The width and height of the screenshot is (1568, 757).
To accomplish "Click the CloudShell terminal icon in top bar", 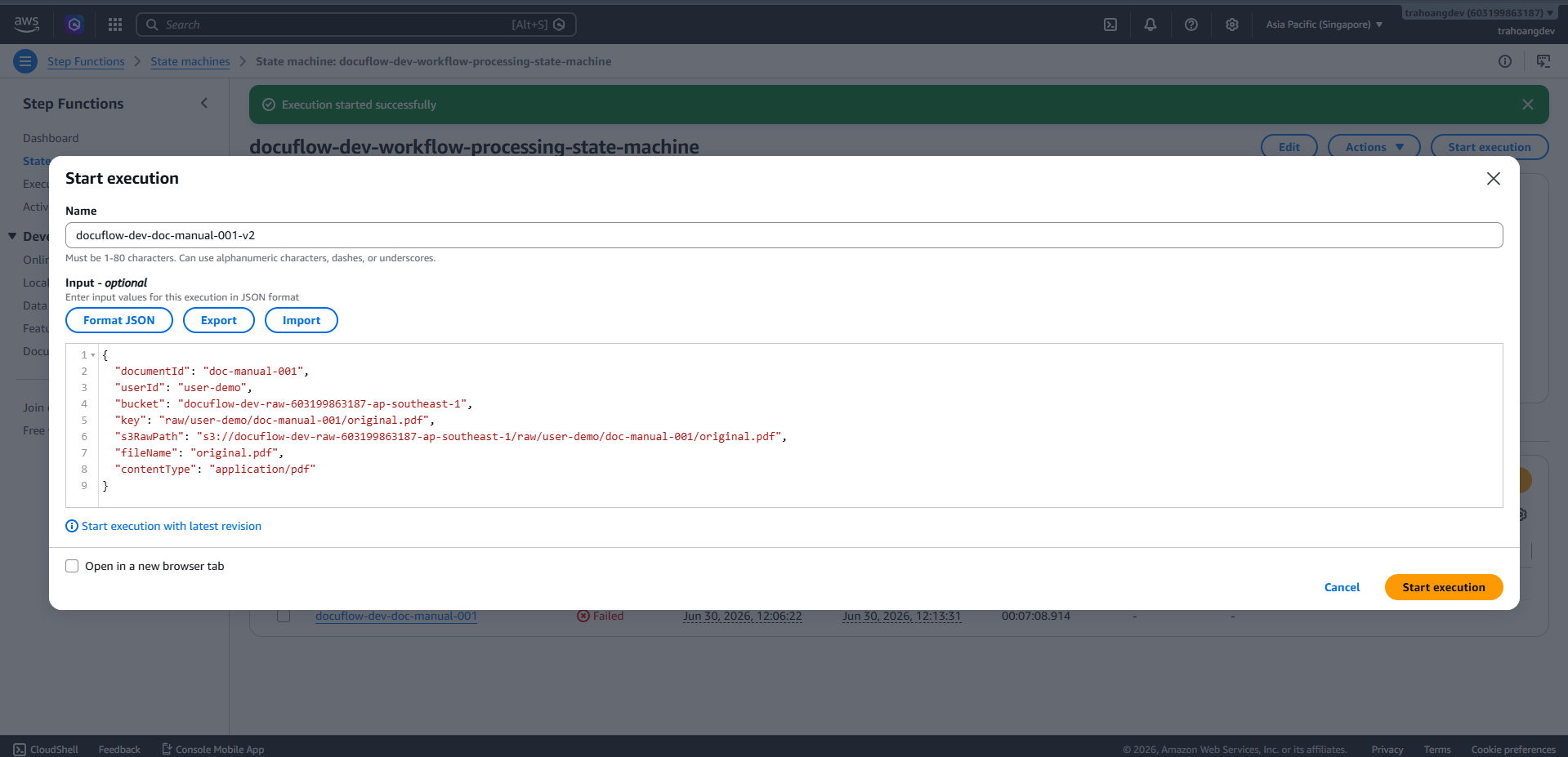I will 1110,24.
